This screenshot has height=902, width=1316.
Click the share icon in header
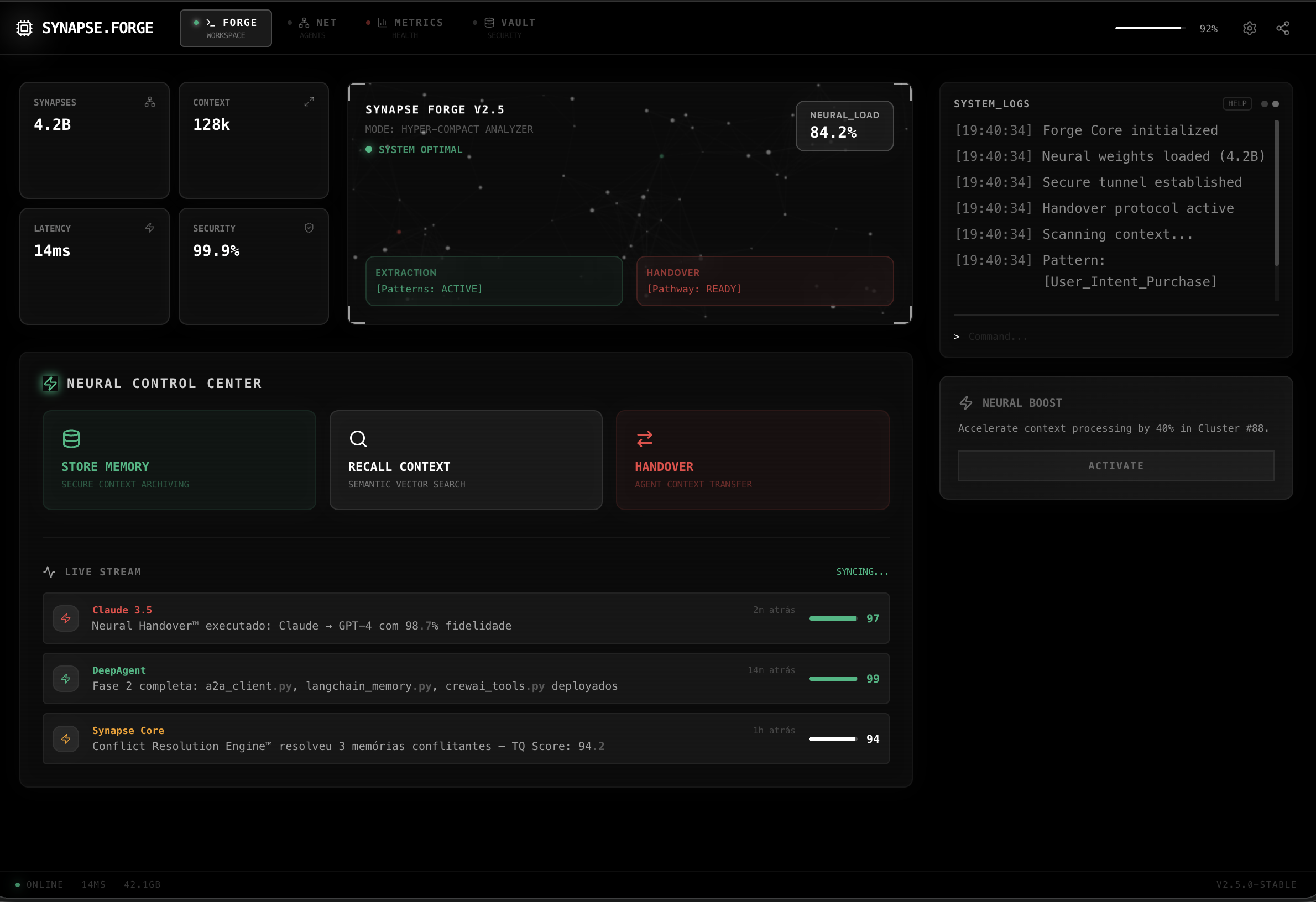(1283, 28)
